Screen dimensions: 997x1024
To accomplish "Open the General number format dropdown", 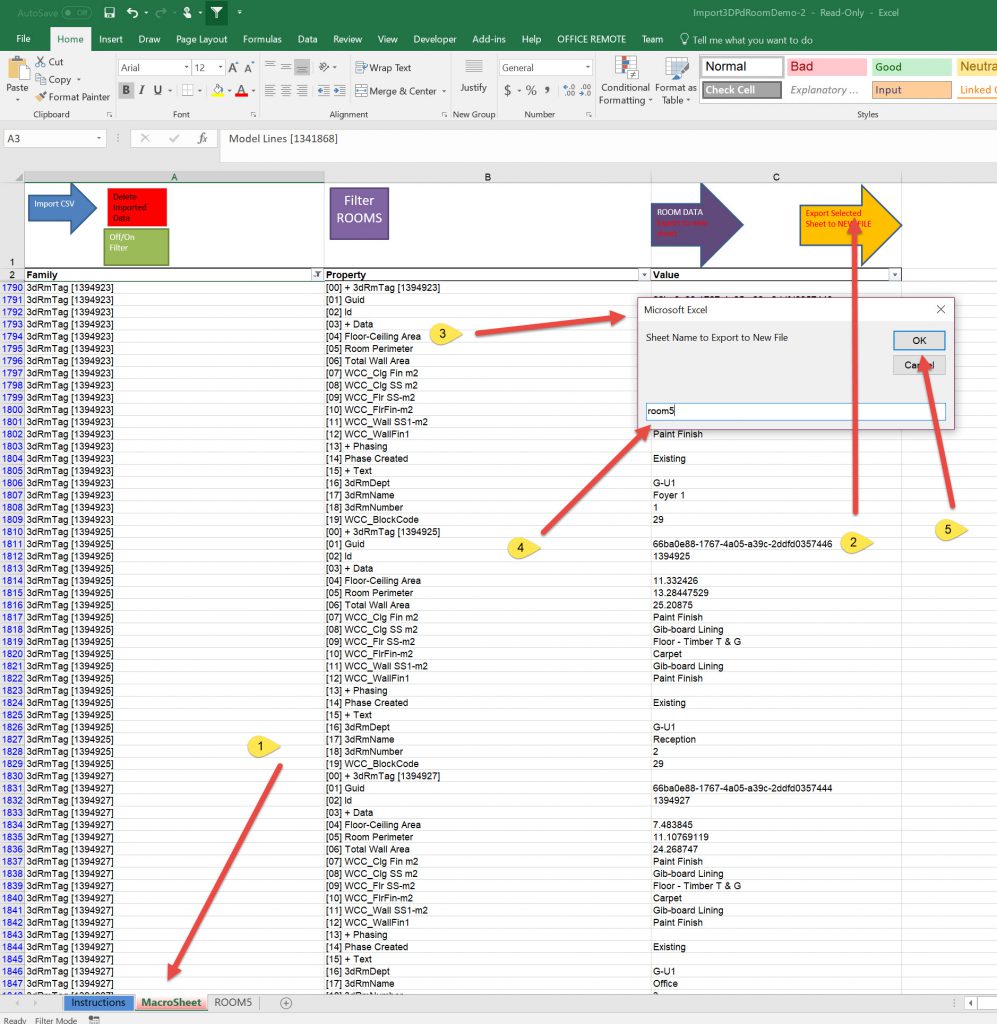I will [586, 68].
